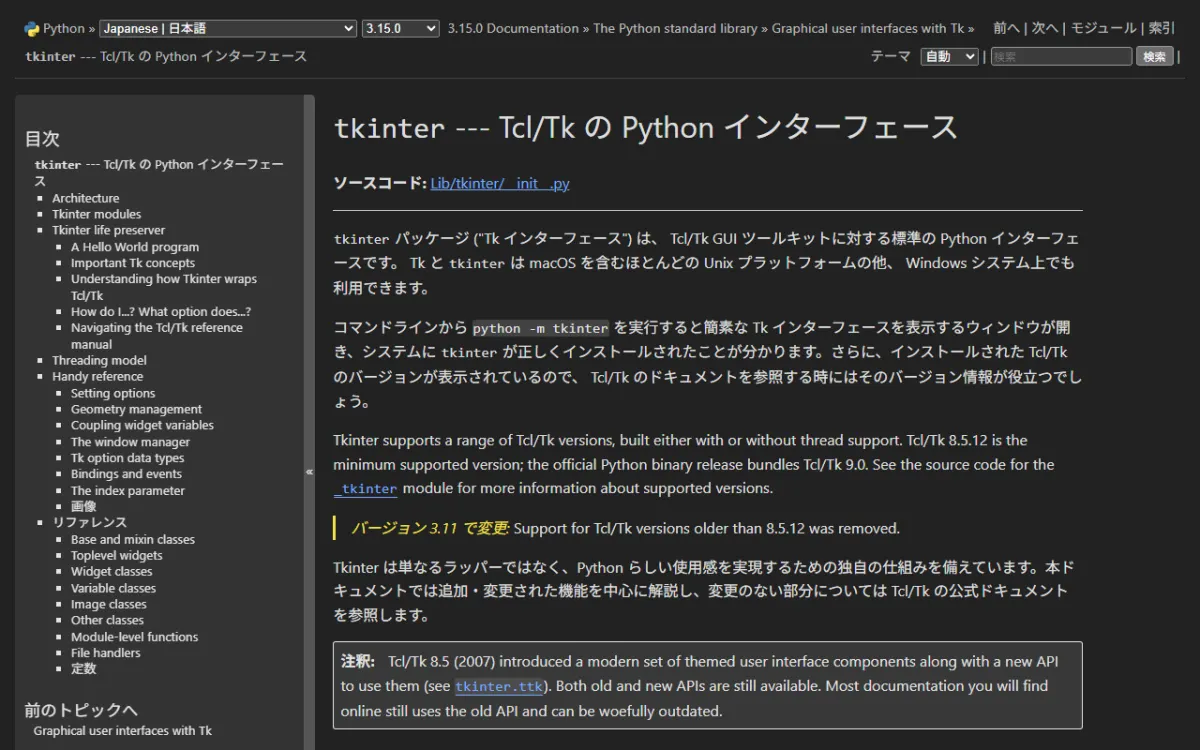
Task: Go to previous page via 前へ
Action: (x=1007, y=29)
